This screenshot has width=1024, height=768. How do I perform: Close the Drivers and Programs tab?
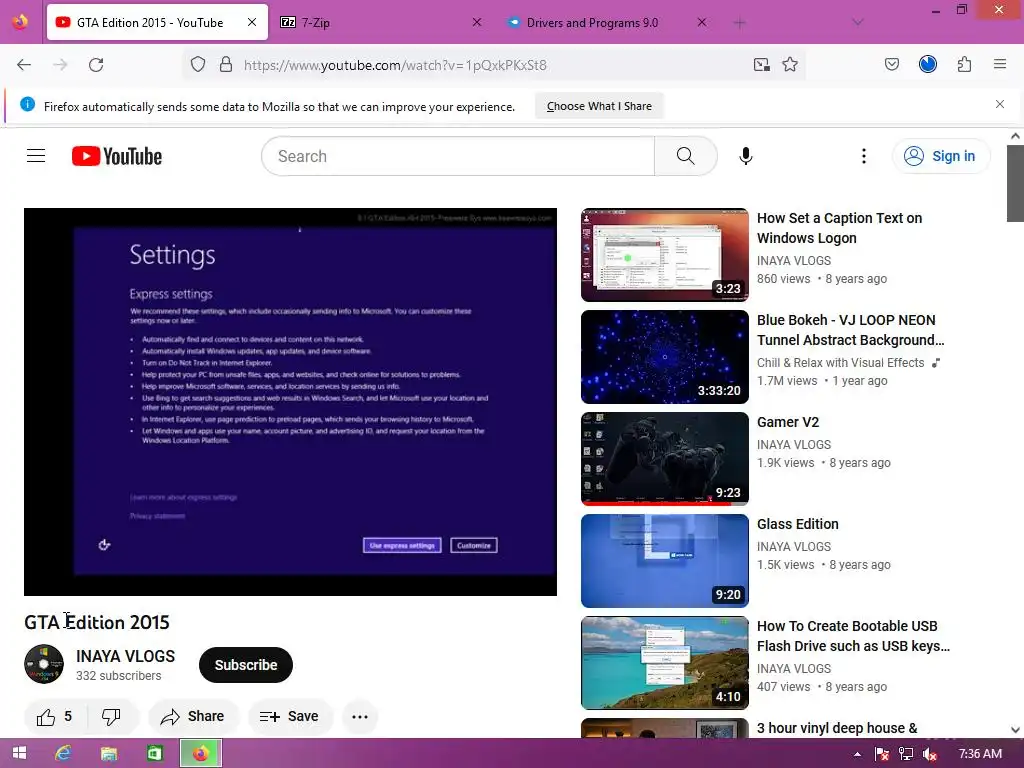click(x=701, y=22)
